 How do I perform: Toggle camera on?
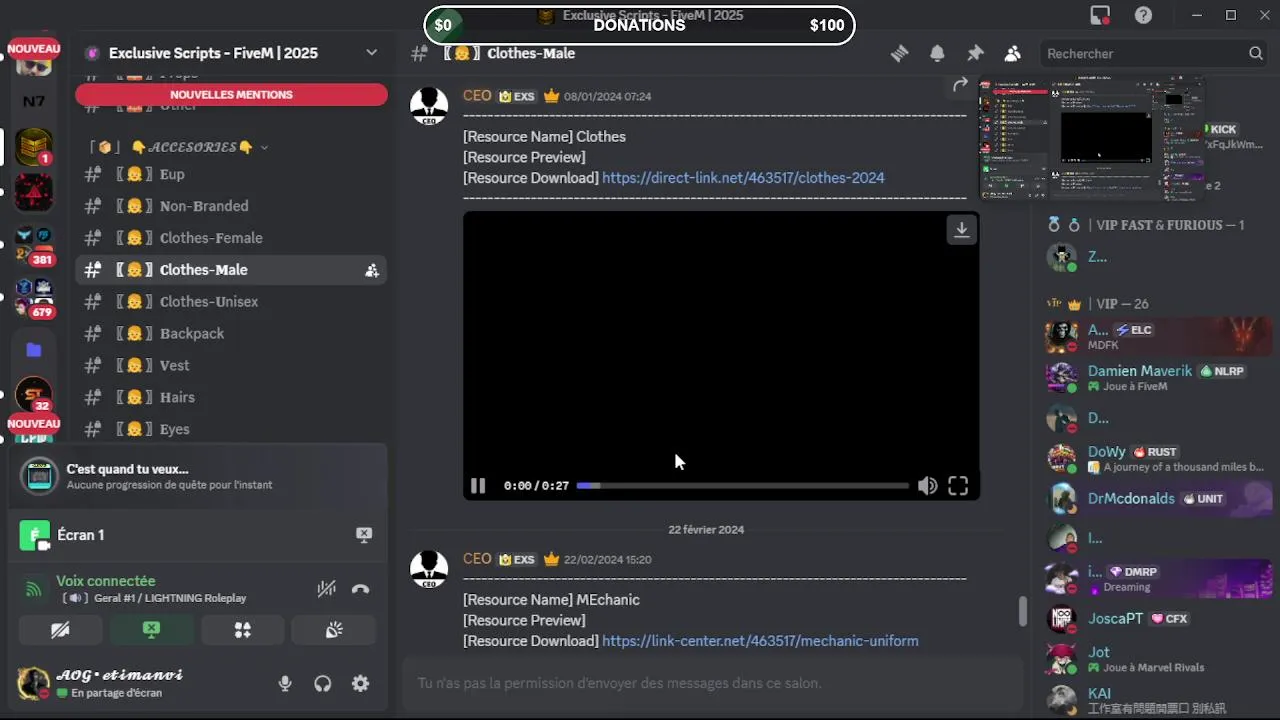tap(60, 630)
